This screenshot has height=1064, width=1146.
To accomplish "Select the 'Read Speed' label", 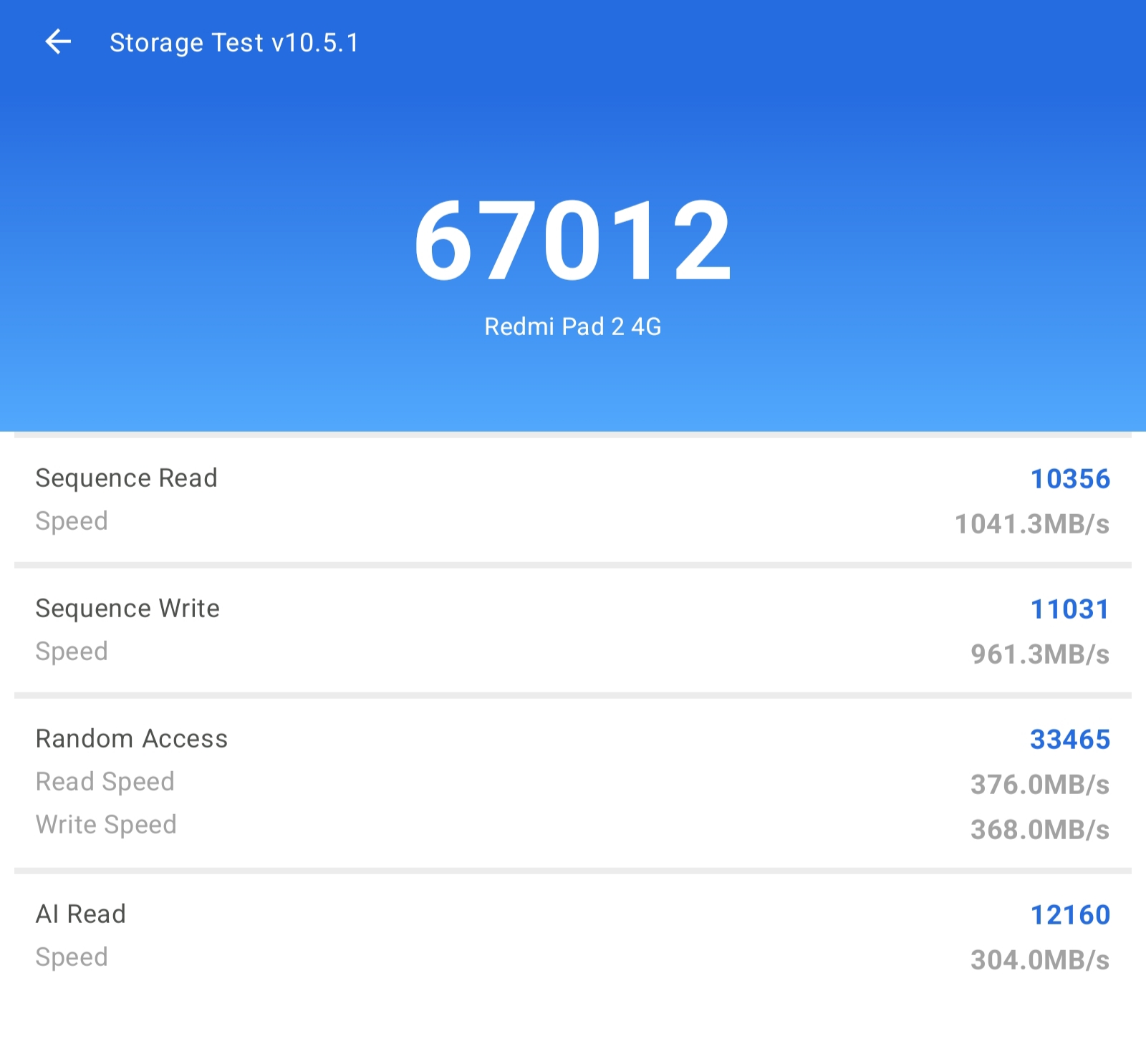I will click(x=105, y=782).
